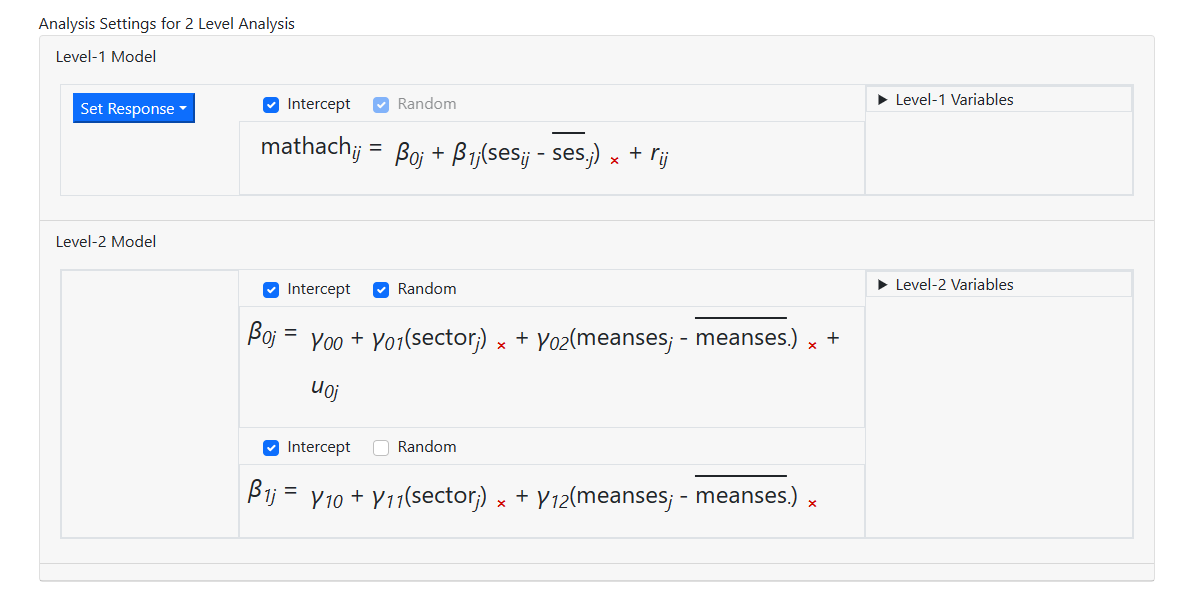The image size is (1177, 595).
Task: Remove the ses predictor from Level-1 equation
Action: coord(614,160)
